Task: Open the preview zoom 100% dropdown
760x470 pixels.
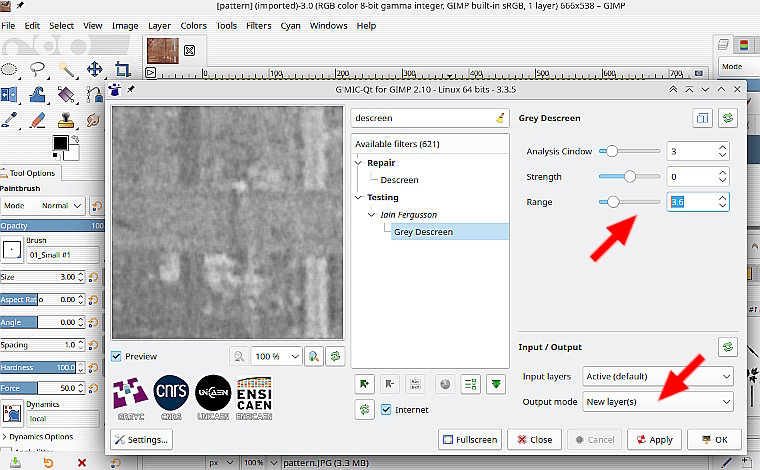Action: click(x=278, y=356)
